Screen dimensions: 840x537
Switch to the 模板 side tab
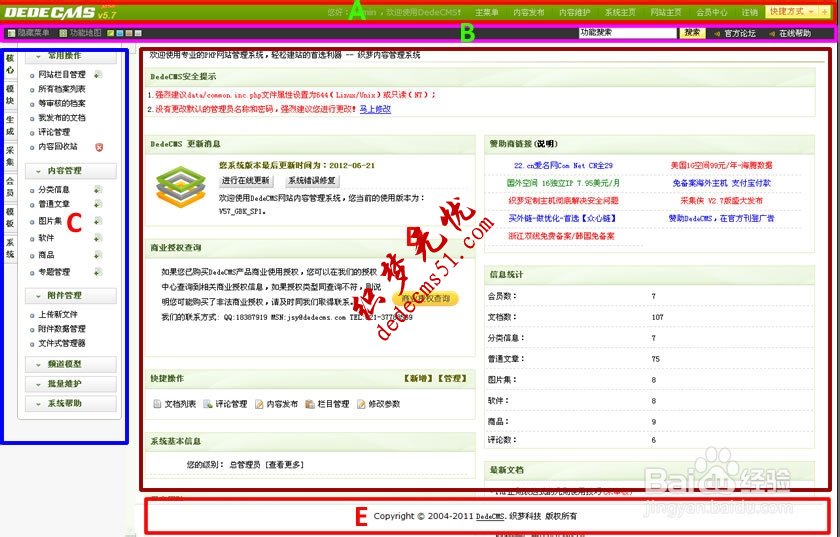(x=10, y=218)
